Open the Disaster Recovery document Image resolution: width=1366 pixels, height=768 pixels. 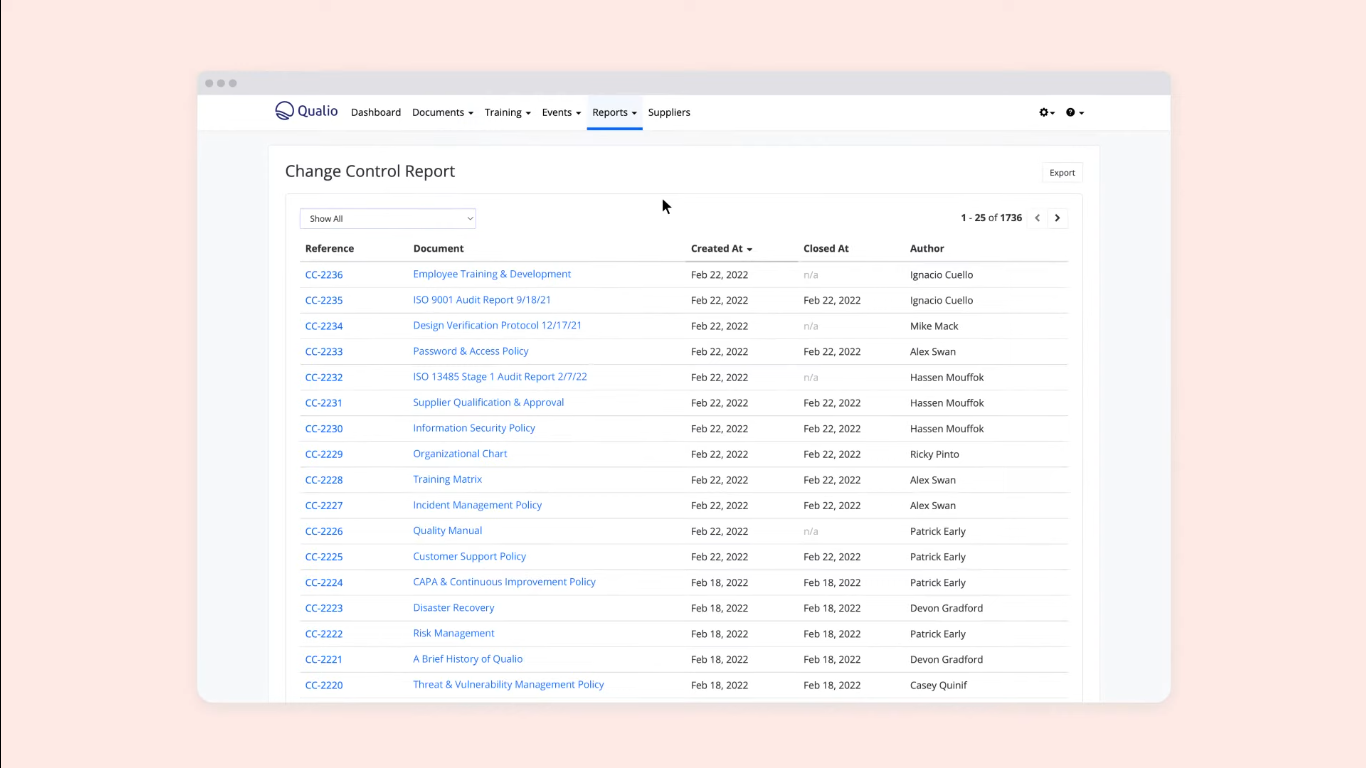pyautogui.click(x=453, y=608)
